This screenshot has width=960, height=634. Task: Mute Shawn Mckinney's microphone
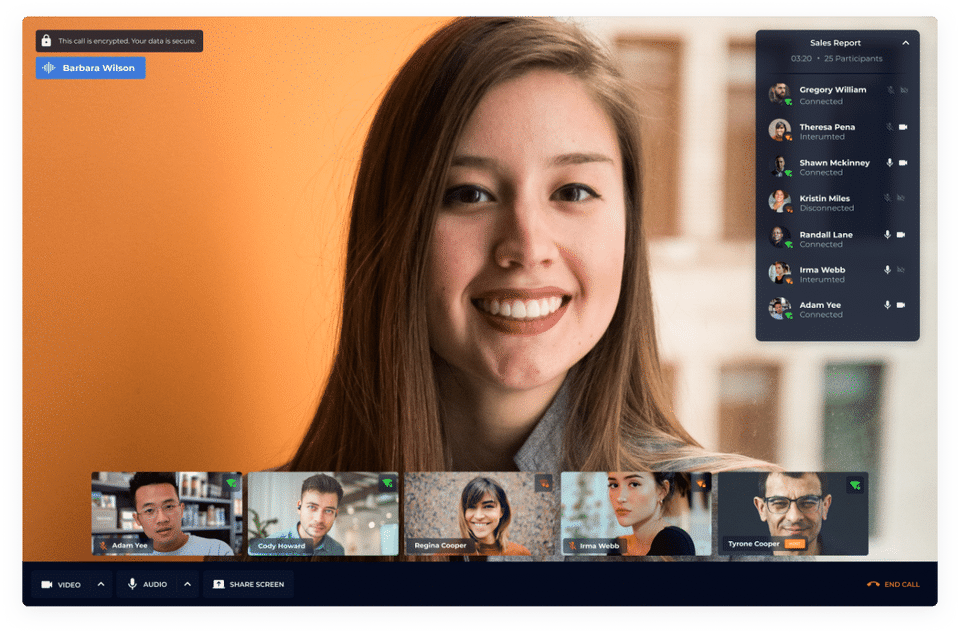click(889, 163)
